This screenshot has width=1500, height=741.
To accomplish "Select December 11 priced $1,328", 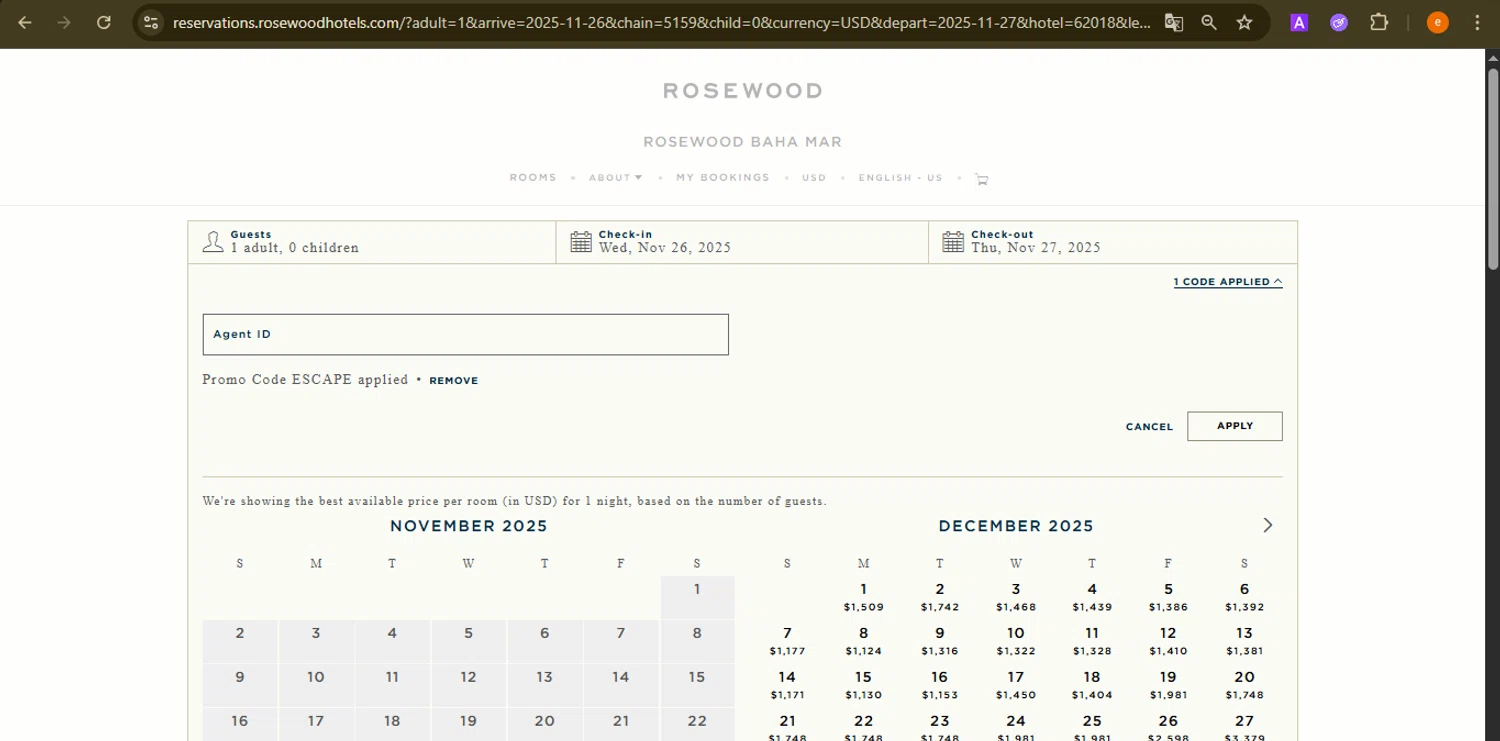I will coord(1092,641).
